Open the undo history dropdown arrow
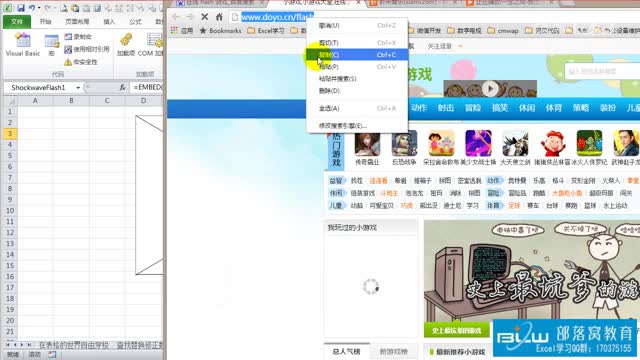The image size is (640, 360). click(x=39, y=8)
